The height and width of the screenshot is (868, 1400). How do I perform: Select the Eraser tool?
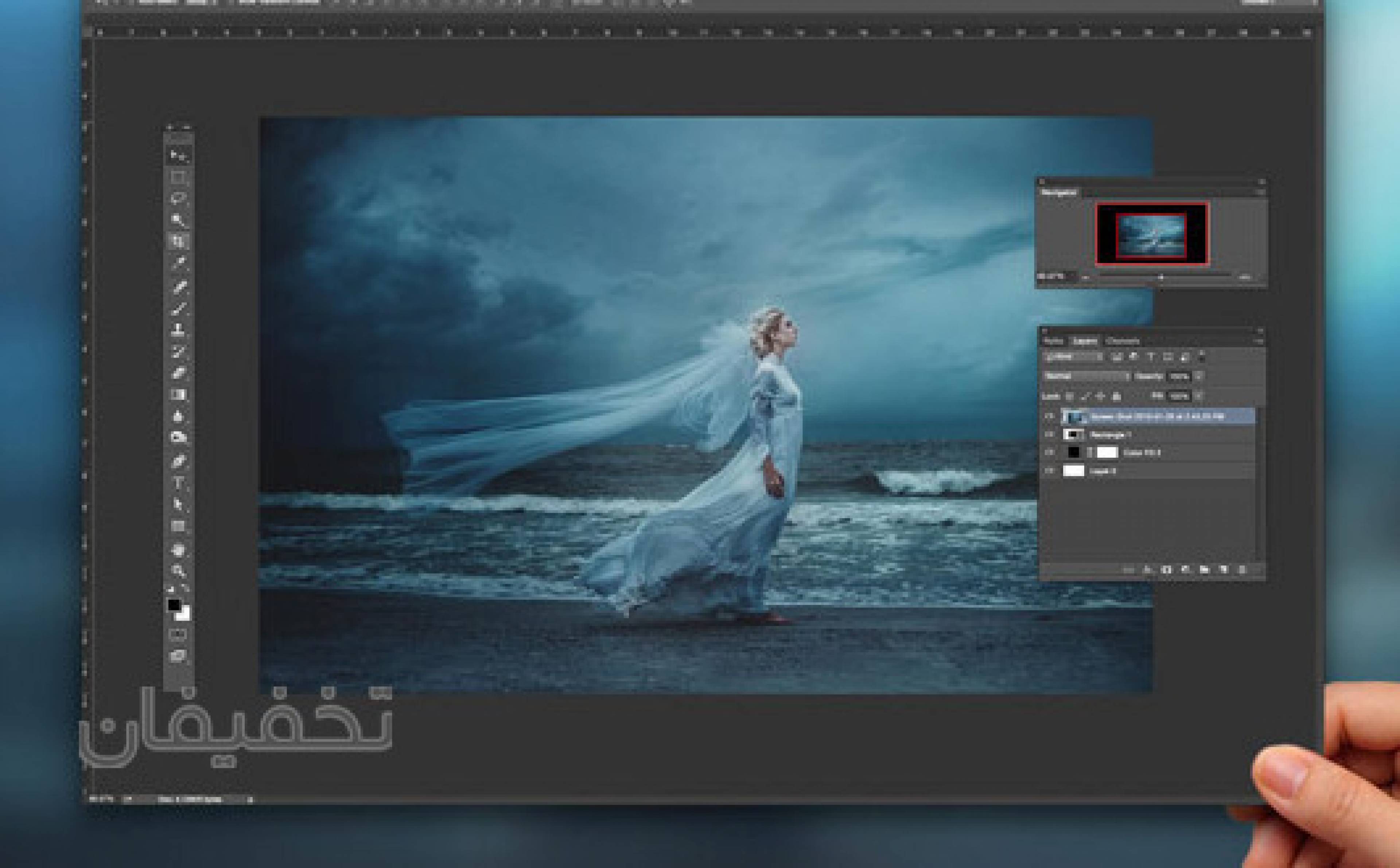click(x=179, y=373)
